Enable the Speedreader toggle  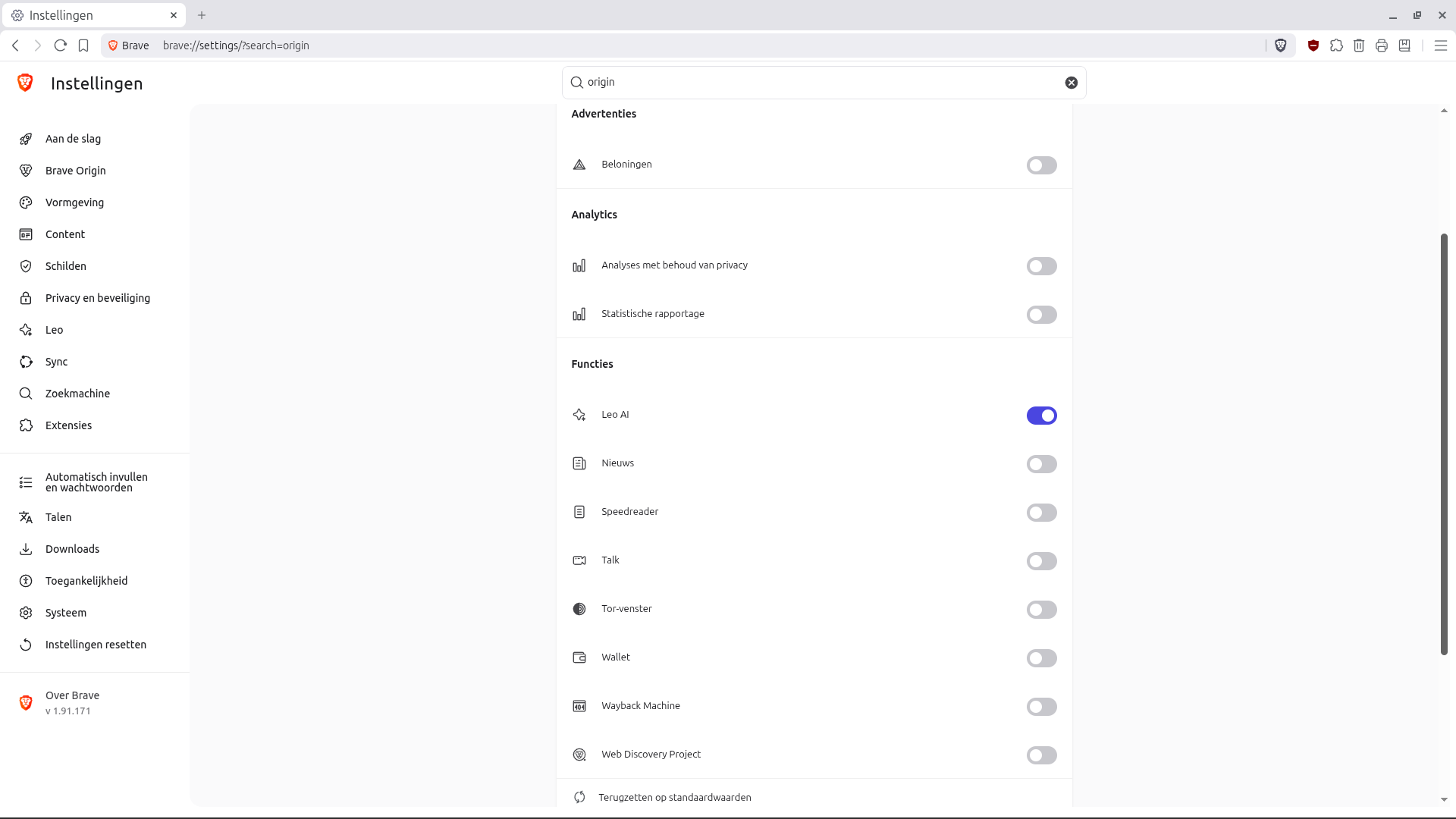click(x=1041, y=513)
